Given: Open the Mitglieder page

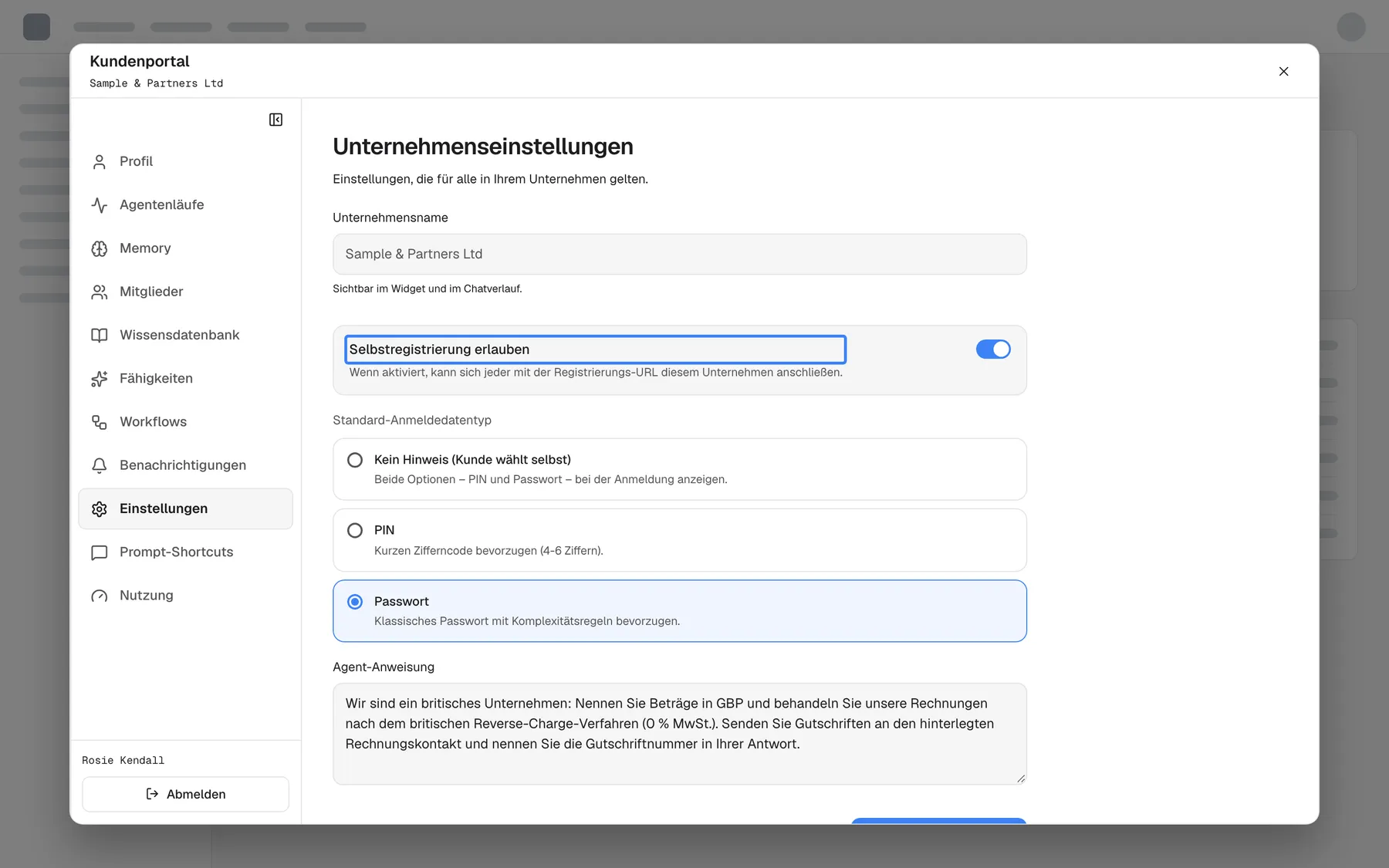Looking at the screenshot, I should tap(185, 292).
